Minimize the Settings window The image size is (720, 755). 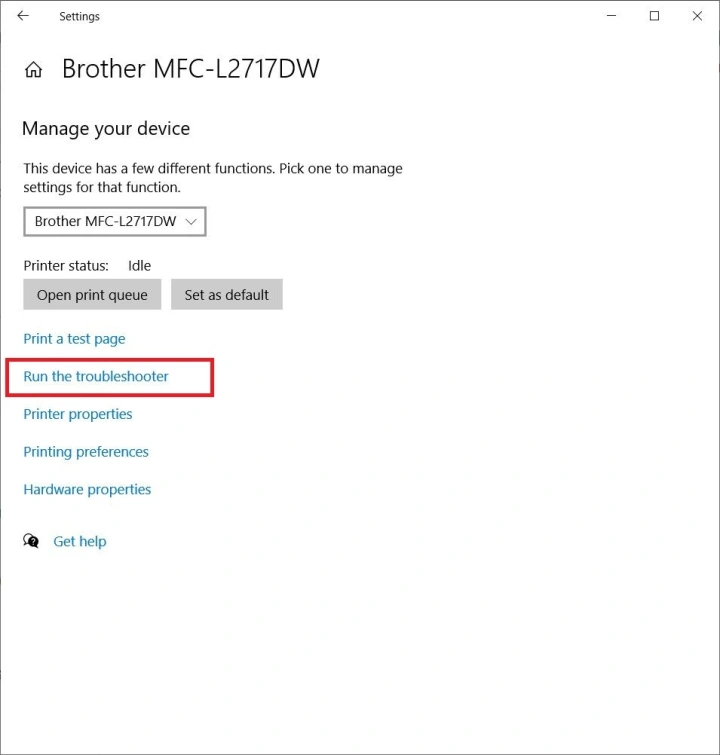611,16
